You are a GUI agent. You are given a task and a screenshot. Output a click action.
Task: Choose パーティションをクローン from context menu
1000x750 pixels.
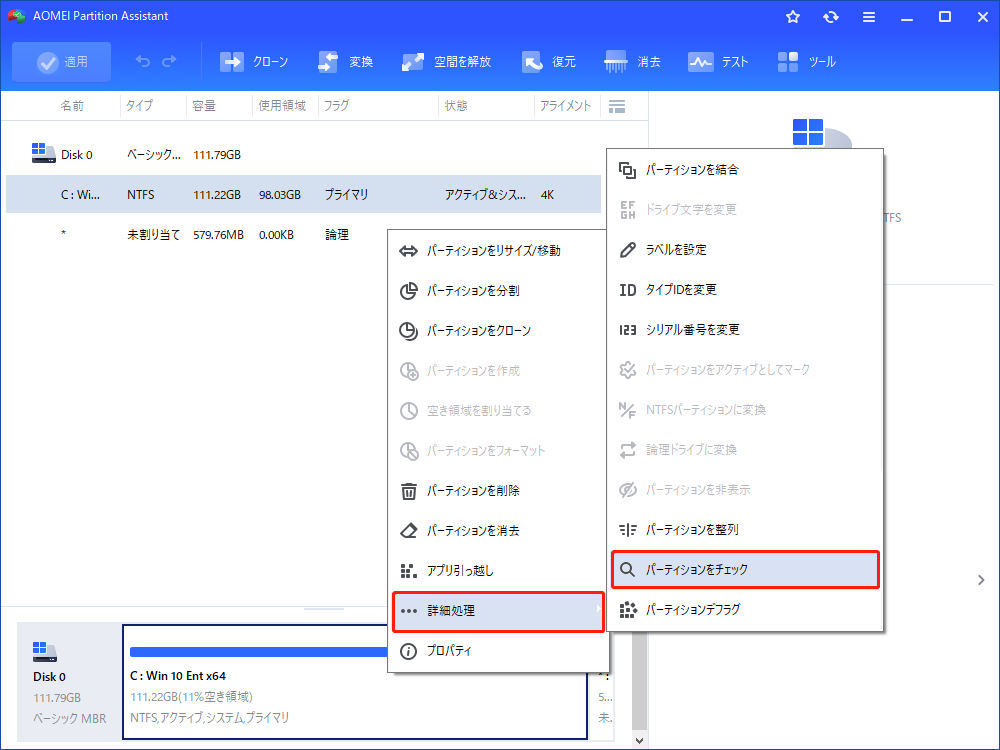(498, 330)
